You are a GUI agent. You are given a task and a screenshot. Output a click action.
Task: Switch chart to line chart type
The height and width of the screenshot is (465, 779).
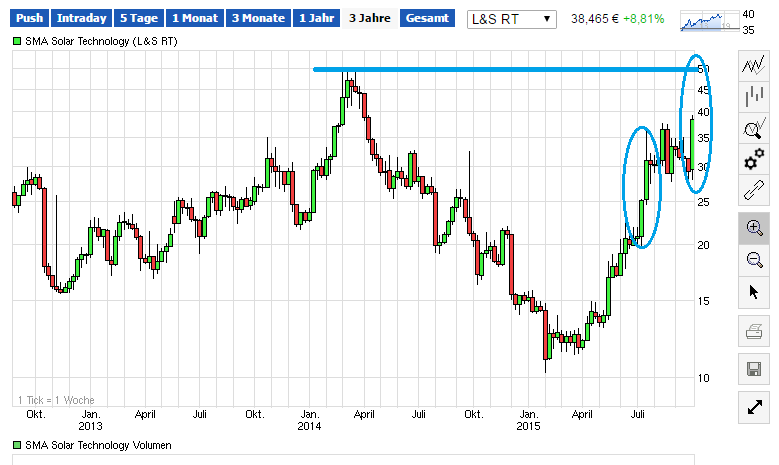[x=754, y=66]
